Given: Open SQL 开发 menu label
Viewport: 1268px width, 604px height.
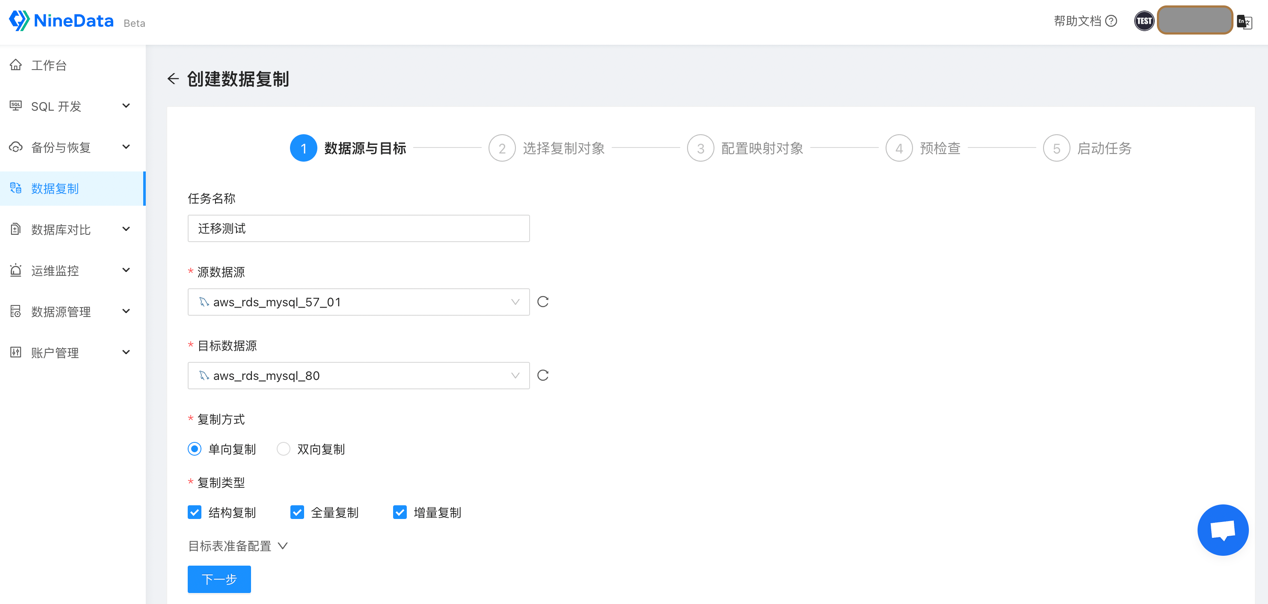Looking at the screenshot, I should coord(56,106).
